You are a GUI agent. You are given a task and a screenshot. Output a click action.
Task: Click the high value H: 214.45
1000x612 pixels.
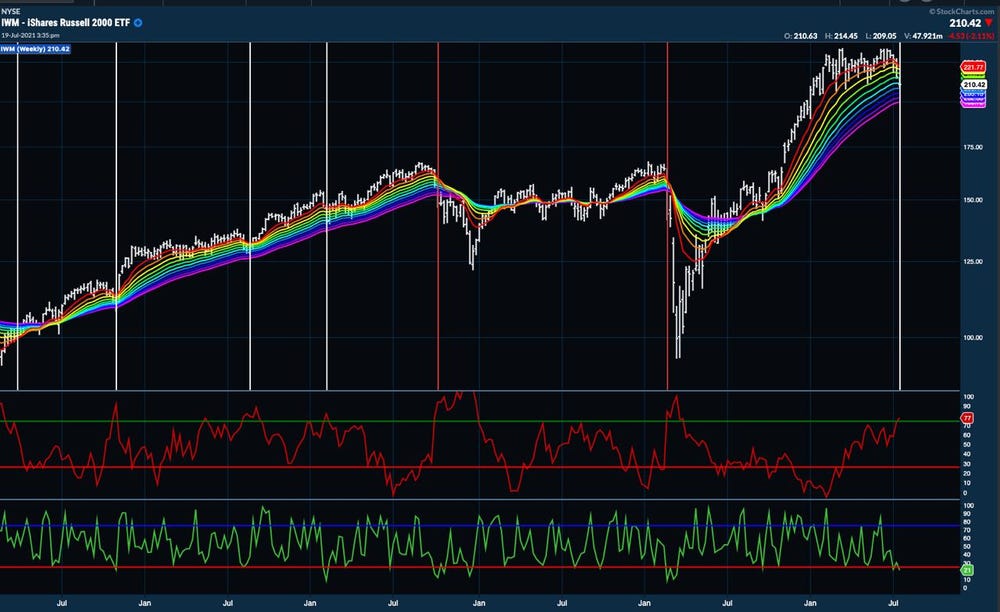(841, 36)
